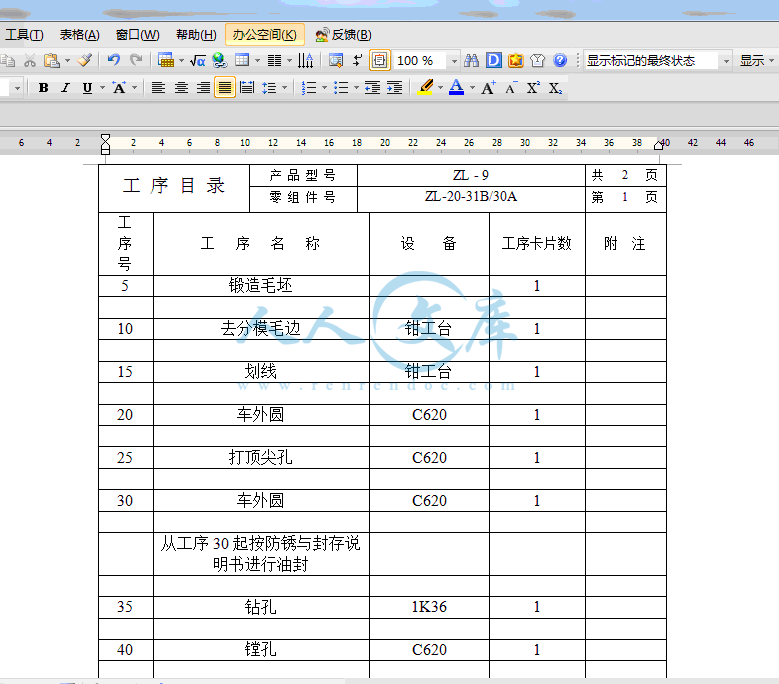
Task: Expand the 显示 dropdown menu
Action: pos(757,61)
